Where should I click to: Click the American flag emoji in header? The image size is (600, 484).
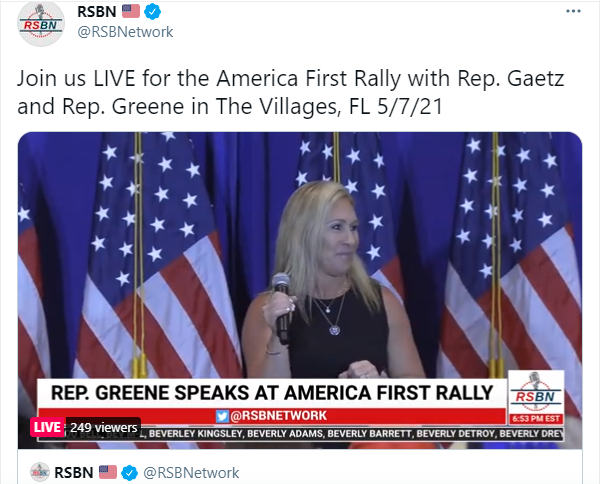(x=131, y=11)
